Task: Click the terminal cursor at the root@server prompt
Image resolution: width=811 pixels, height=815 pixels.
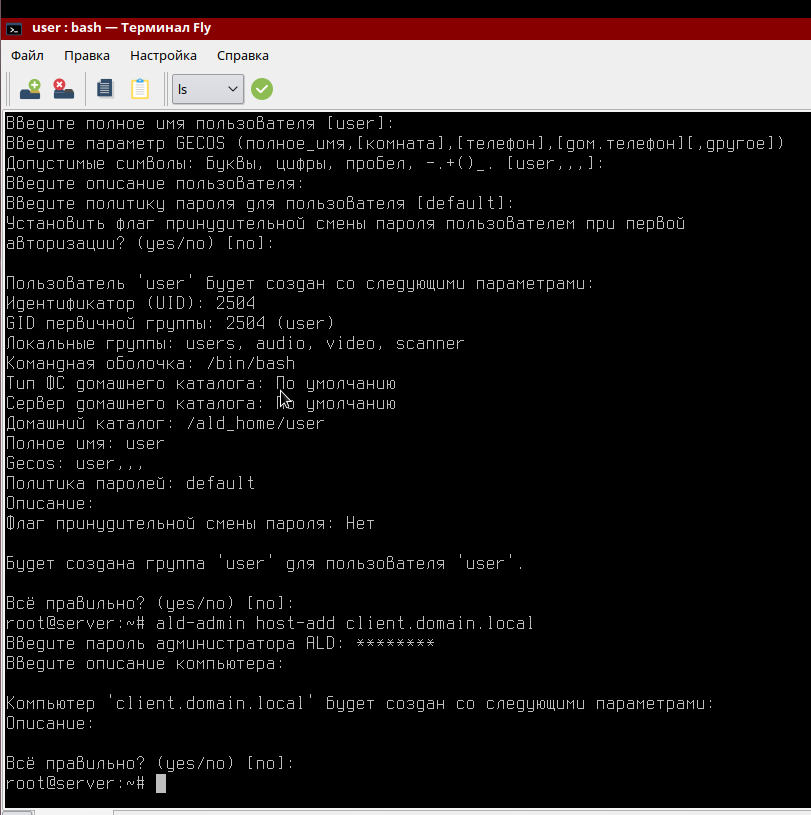Action: (x=161, y=783)
